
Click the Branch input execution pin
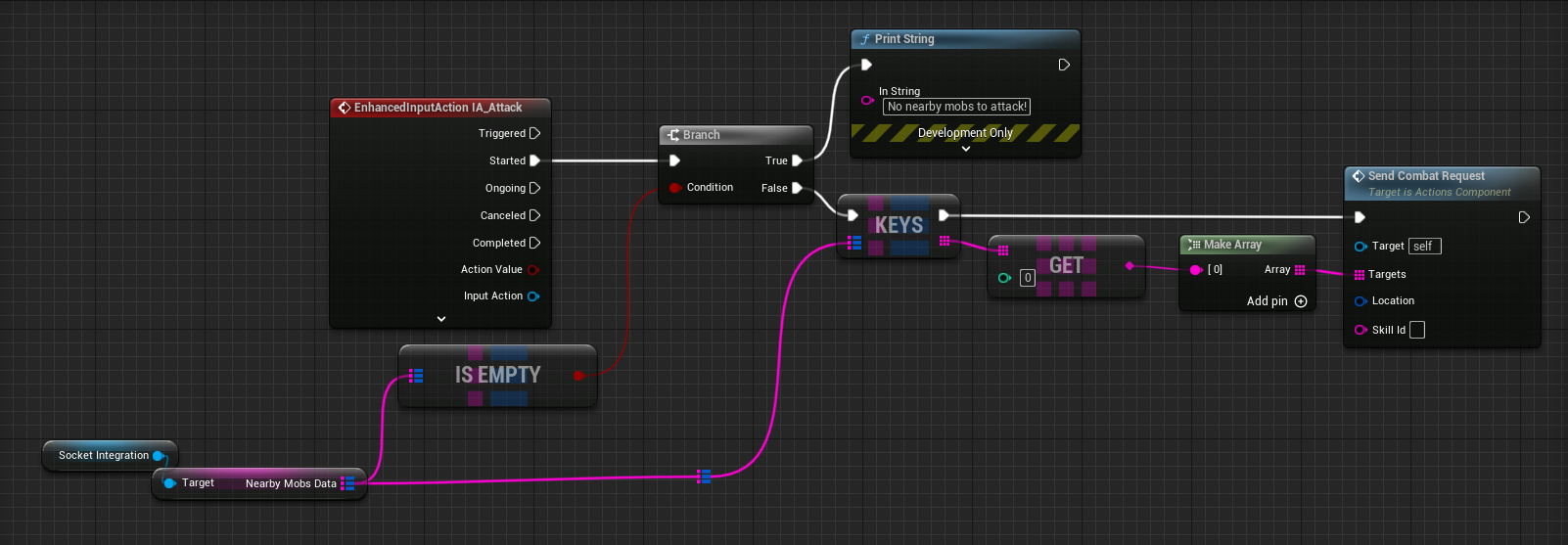click(x=674, y=160)
